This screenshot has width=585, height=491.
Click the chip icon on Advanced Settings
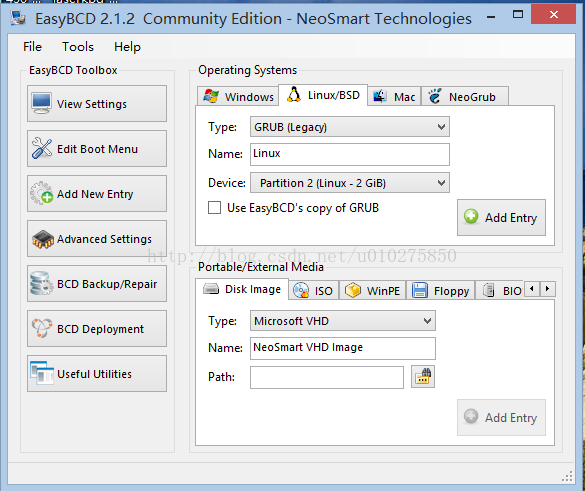coord(43,239)
